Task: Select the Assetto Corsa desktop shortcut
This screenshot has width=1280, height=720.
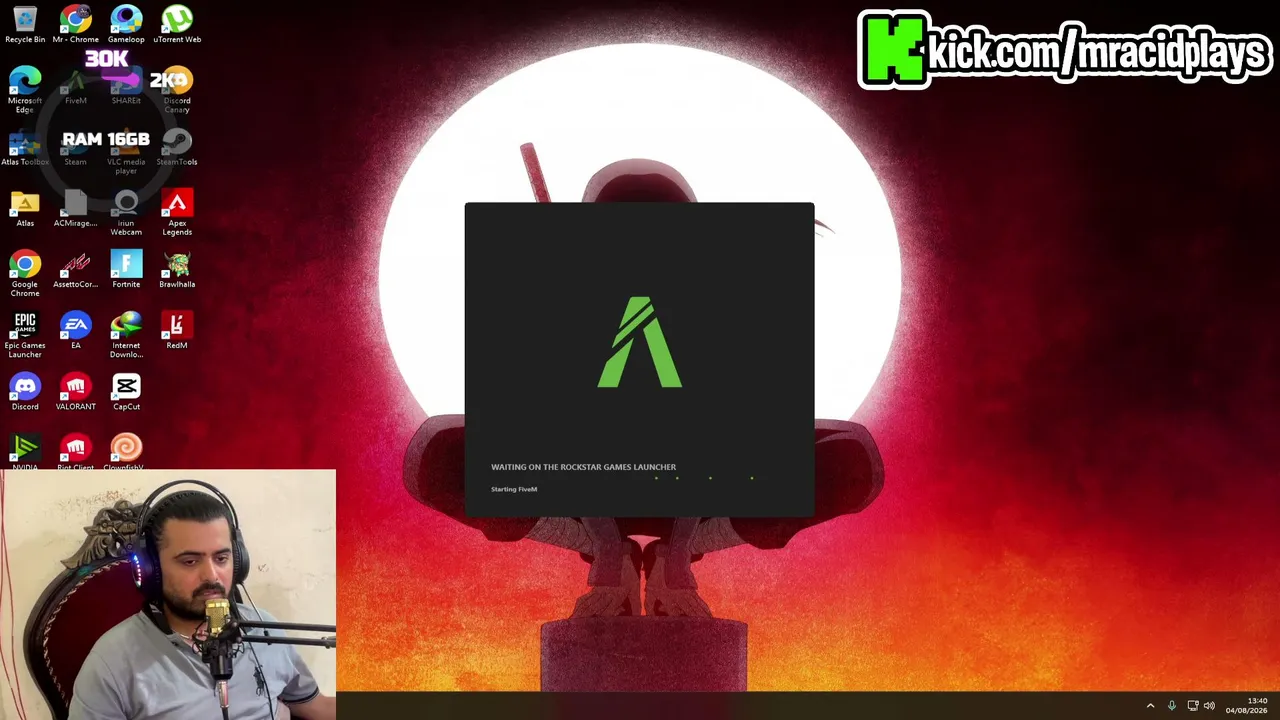Action: (75, 270)
